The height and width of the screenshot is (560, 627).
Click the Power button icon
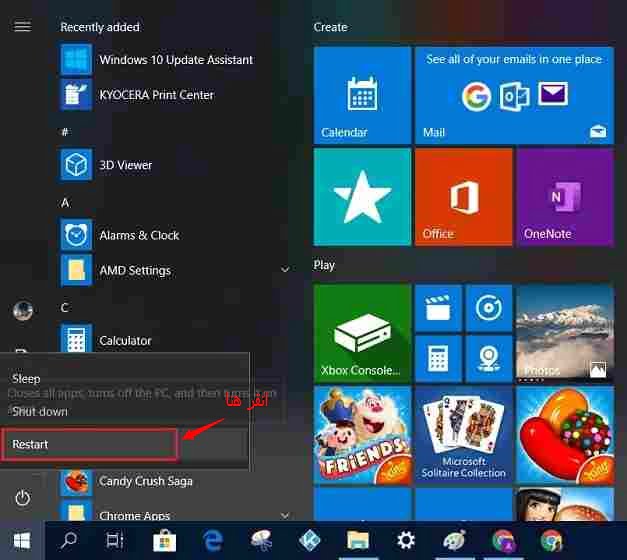[x=22, y=498]
